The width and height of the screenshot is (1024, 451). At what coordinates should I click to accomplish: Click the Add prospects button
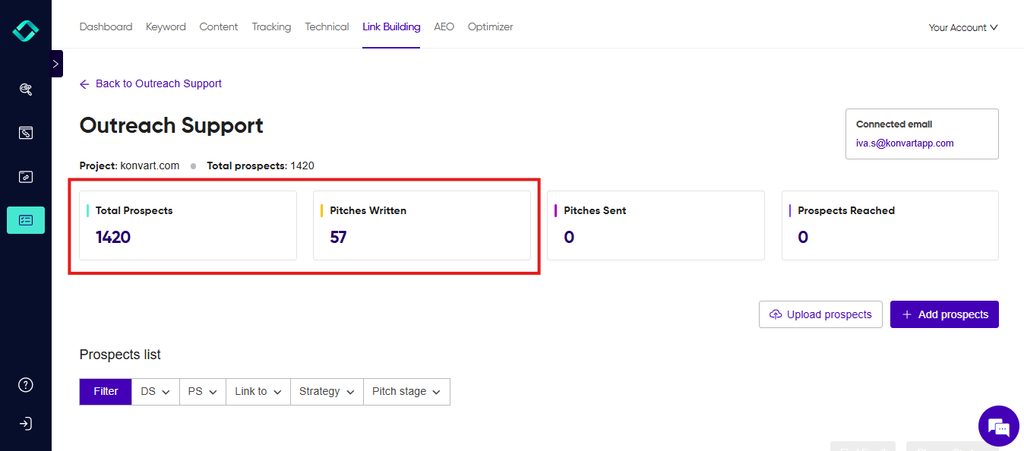pos(944,315)
